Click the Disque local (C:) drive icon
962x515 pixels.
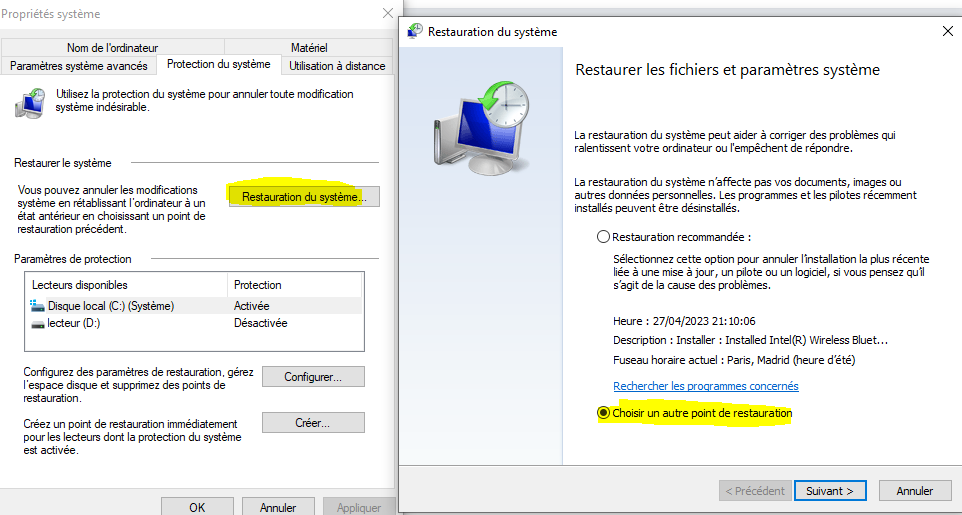(x=37, y=306)
